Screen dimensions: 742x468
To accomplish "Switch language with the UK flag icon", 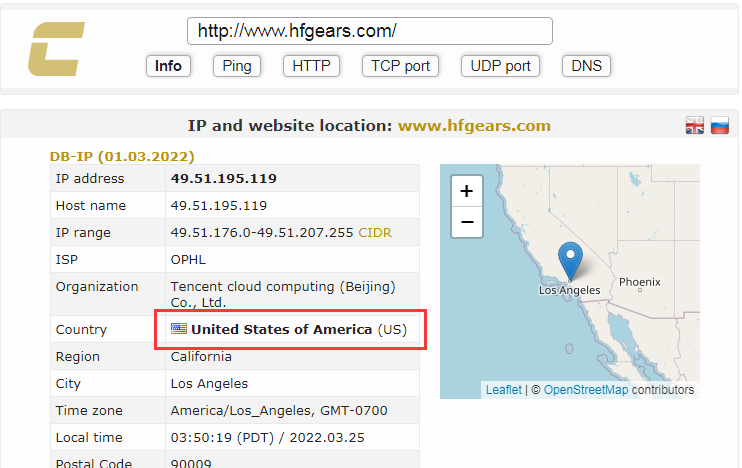I will pos(694,125).
